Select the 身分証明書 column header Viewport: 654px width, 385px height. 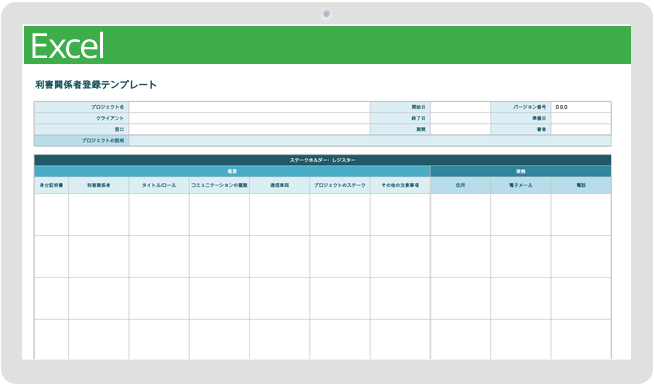[51, 185]
